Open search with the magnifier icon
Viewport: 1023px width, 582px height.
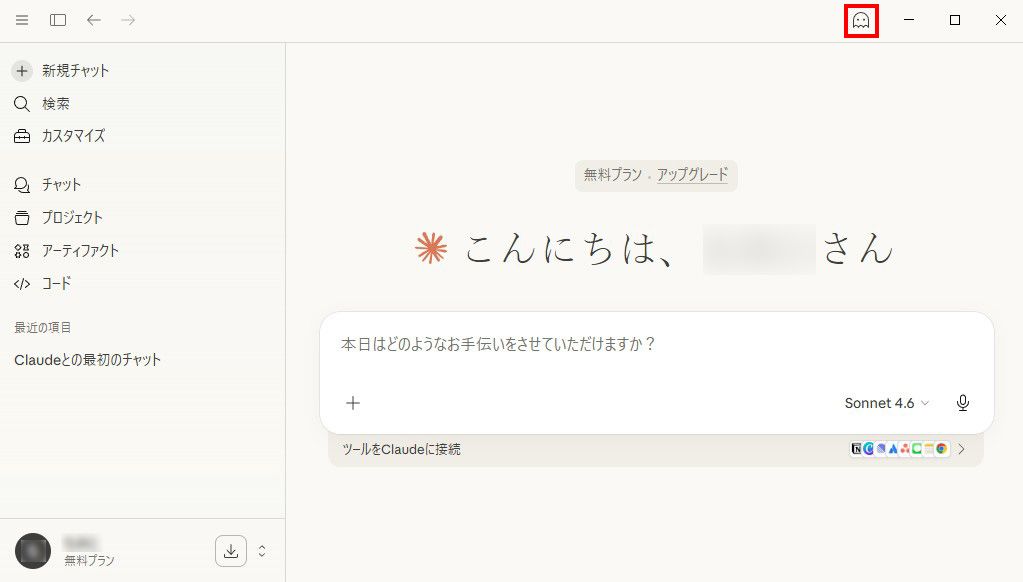[x=21, y=103]
